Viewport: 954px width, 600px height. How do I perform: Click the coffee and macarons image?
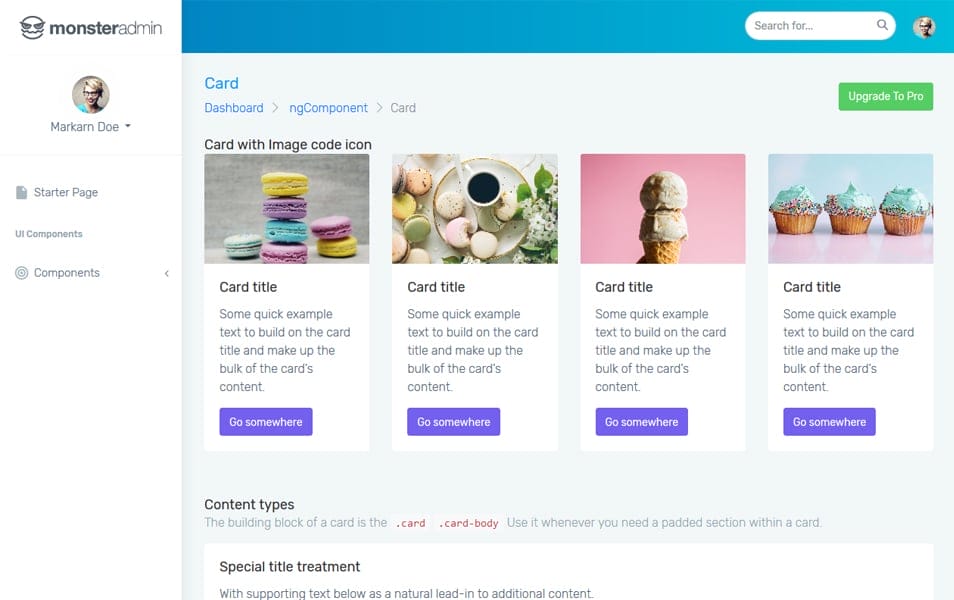pyautogui.click(x=474, y=209)
